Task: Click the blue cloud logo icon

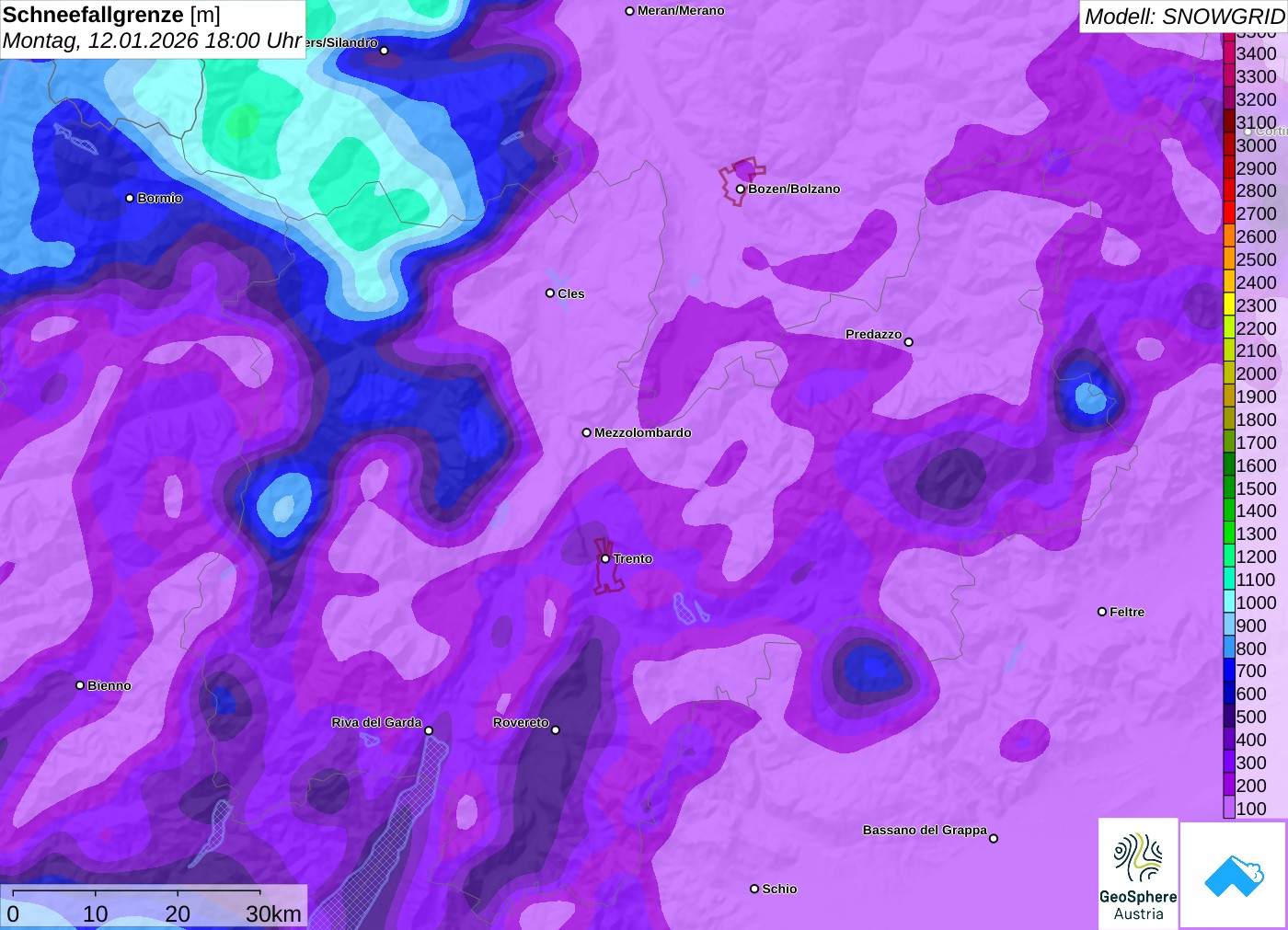Action: coord(1234,876)
